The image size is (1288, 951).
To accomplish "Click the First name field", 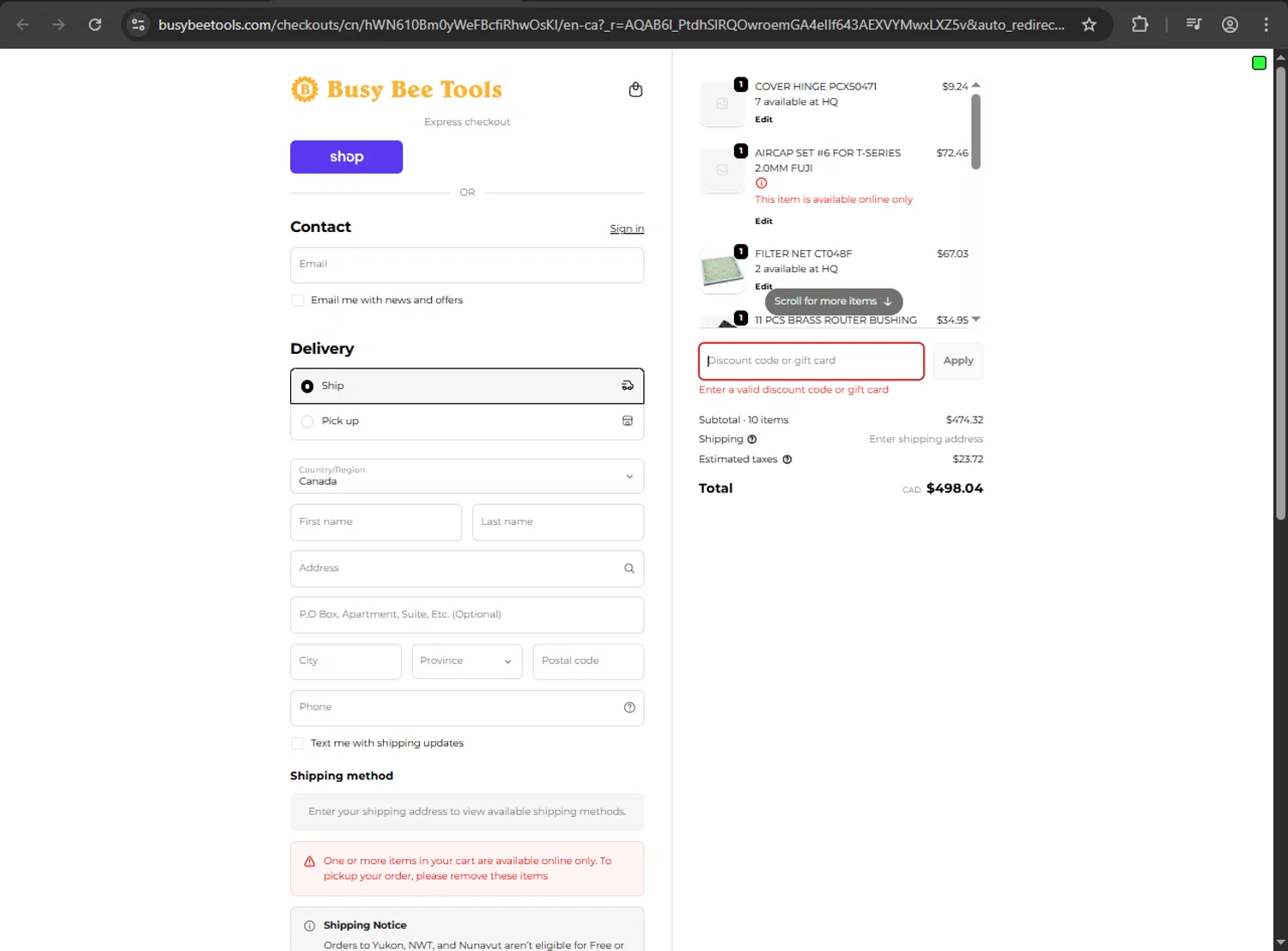I will coord(376,522).
